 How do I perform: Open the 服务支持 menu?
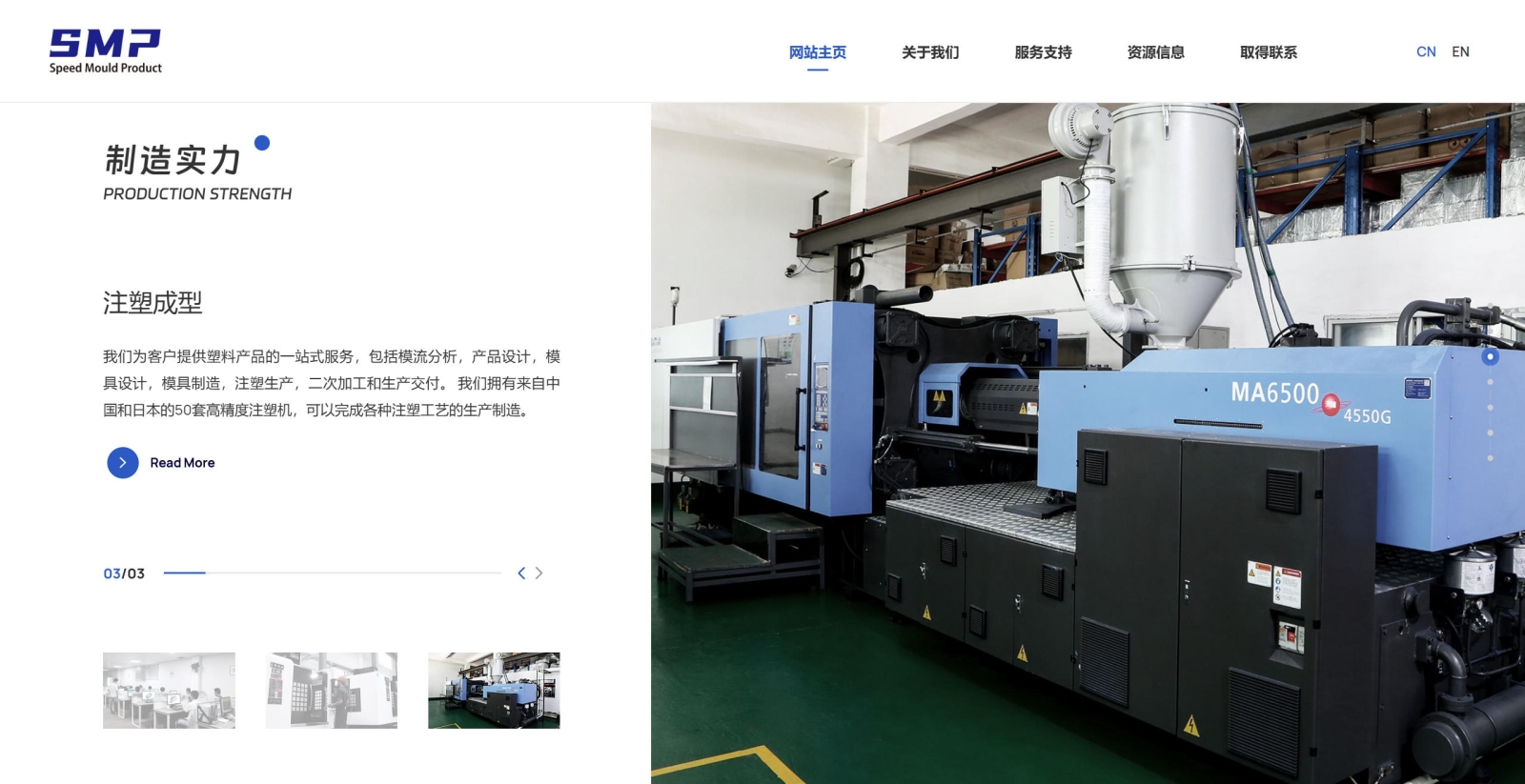pyautogui.click(x=1043, y=52)
